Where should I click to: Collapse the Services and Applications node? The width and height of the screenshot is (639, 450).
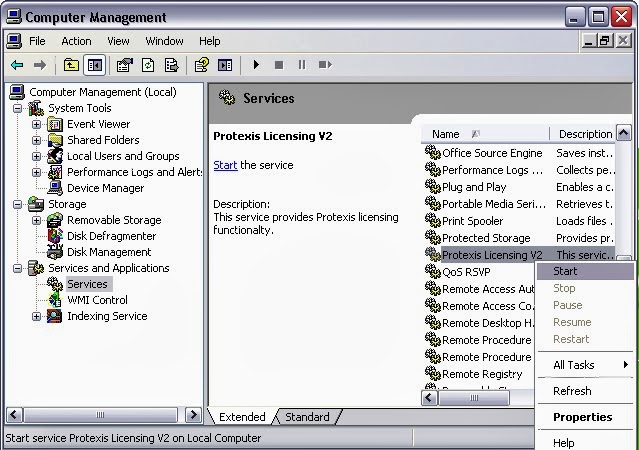(18, 268)
